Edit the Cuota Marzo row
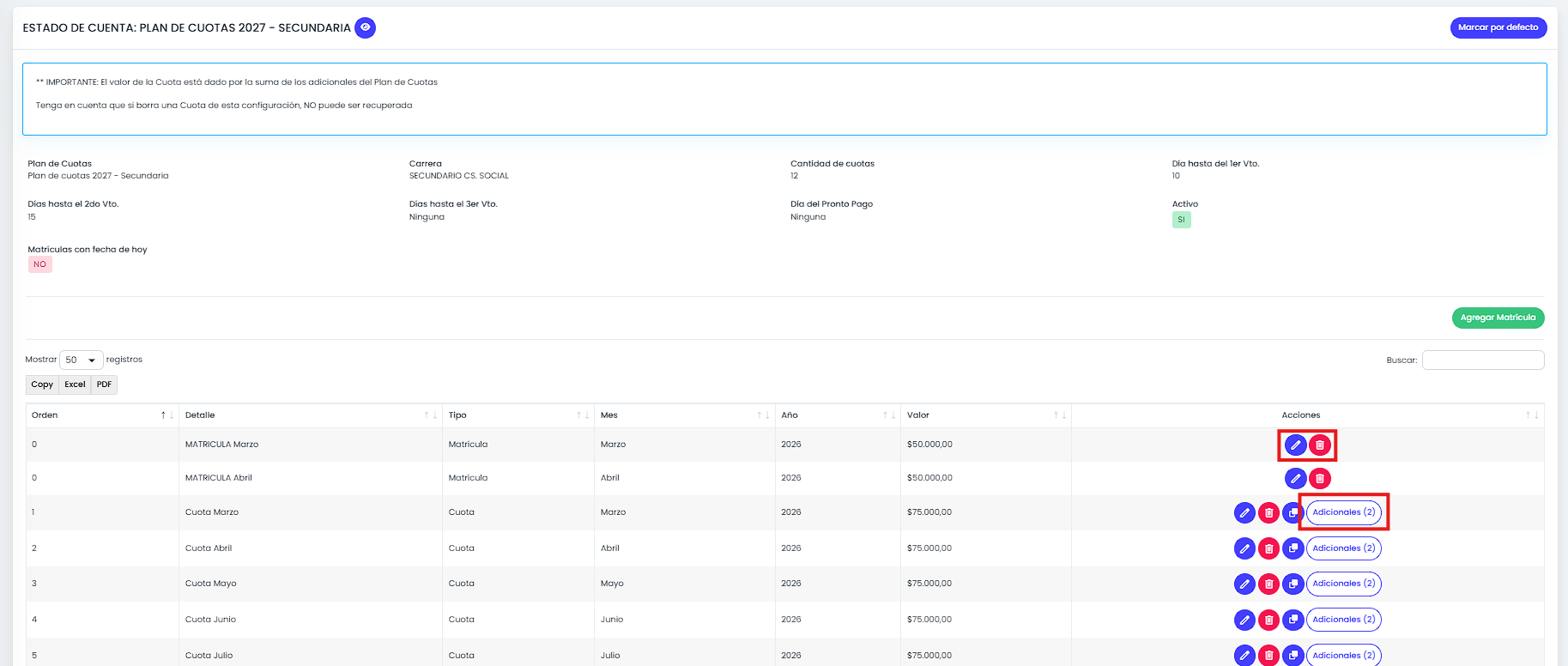This screenshot has height=666, width=1568. tap(1244, 512)
